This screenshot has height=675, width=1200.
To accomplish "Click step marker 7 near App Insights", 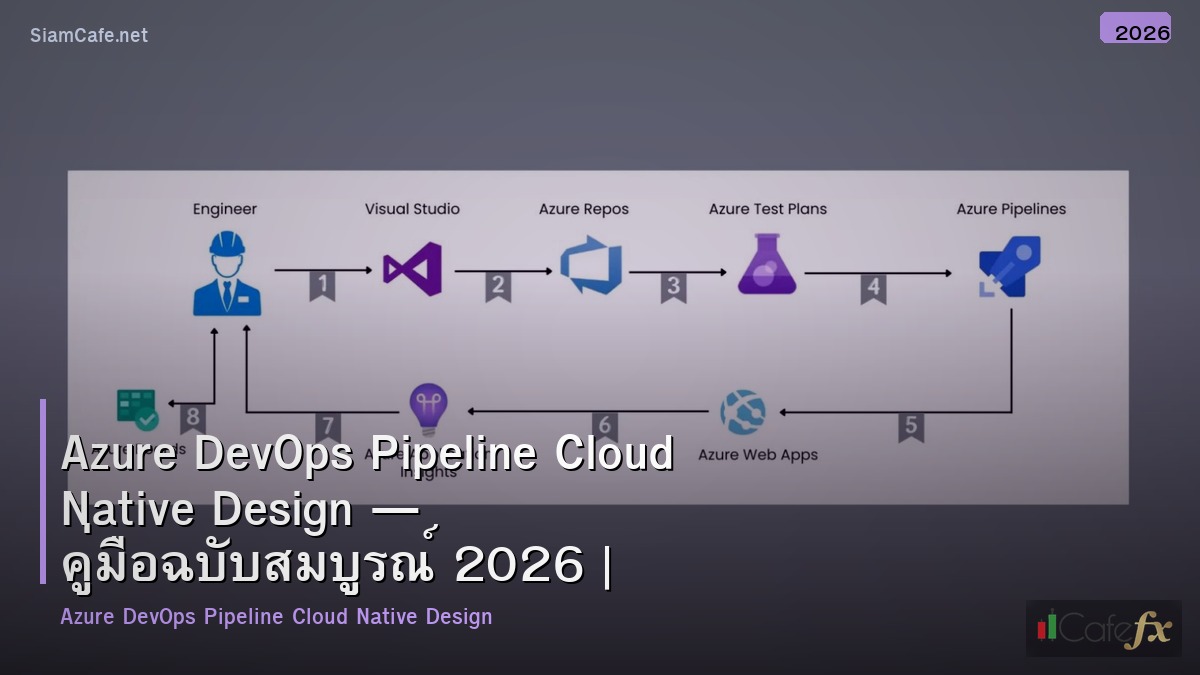I will (x=327, y=425).
